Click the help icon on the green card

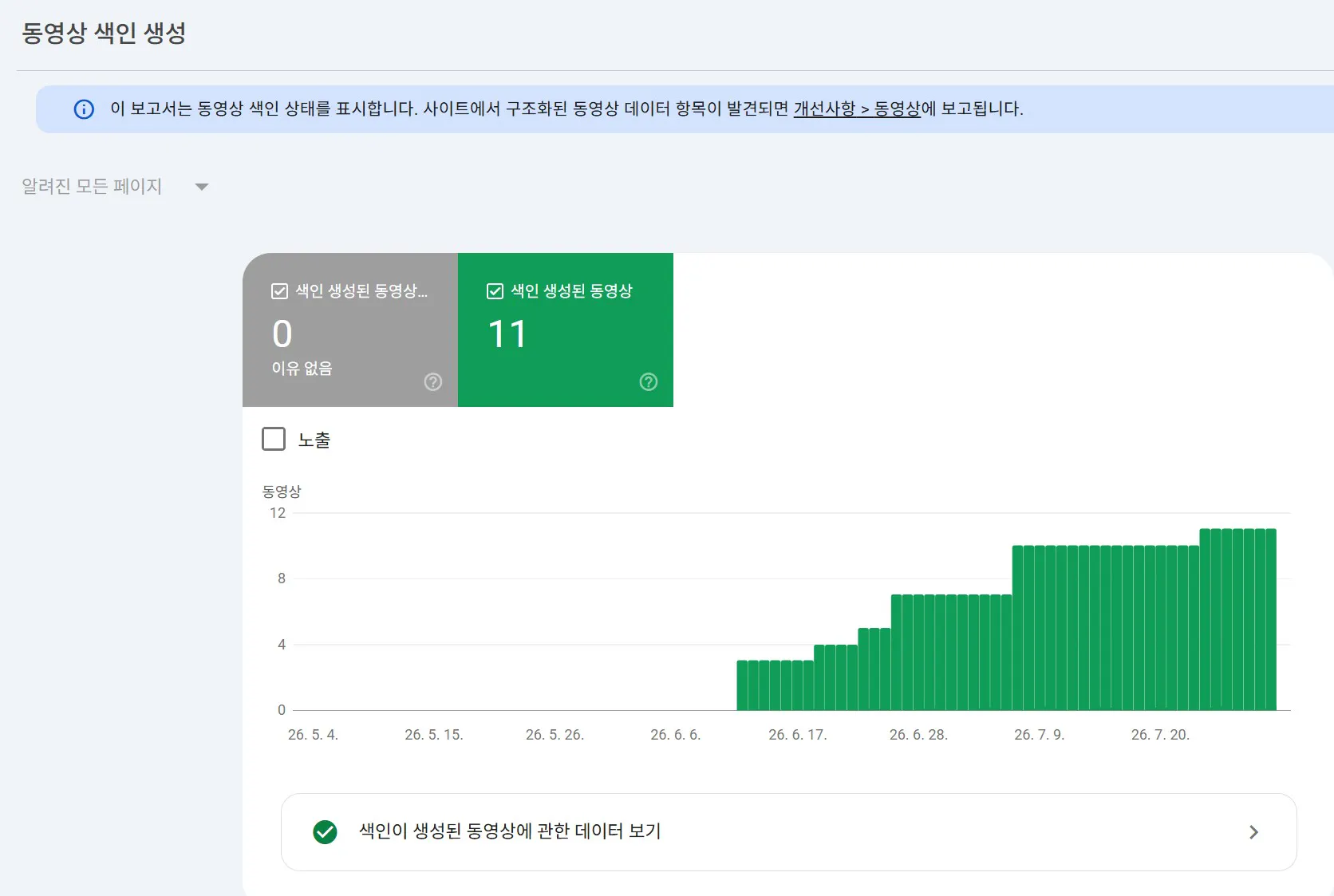click(x=649, y=382)
